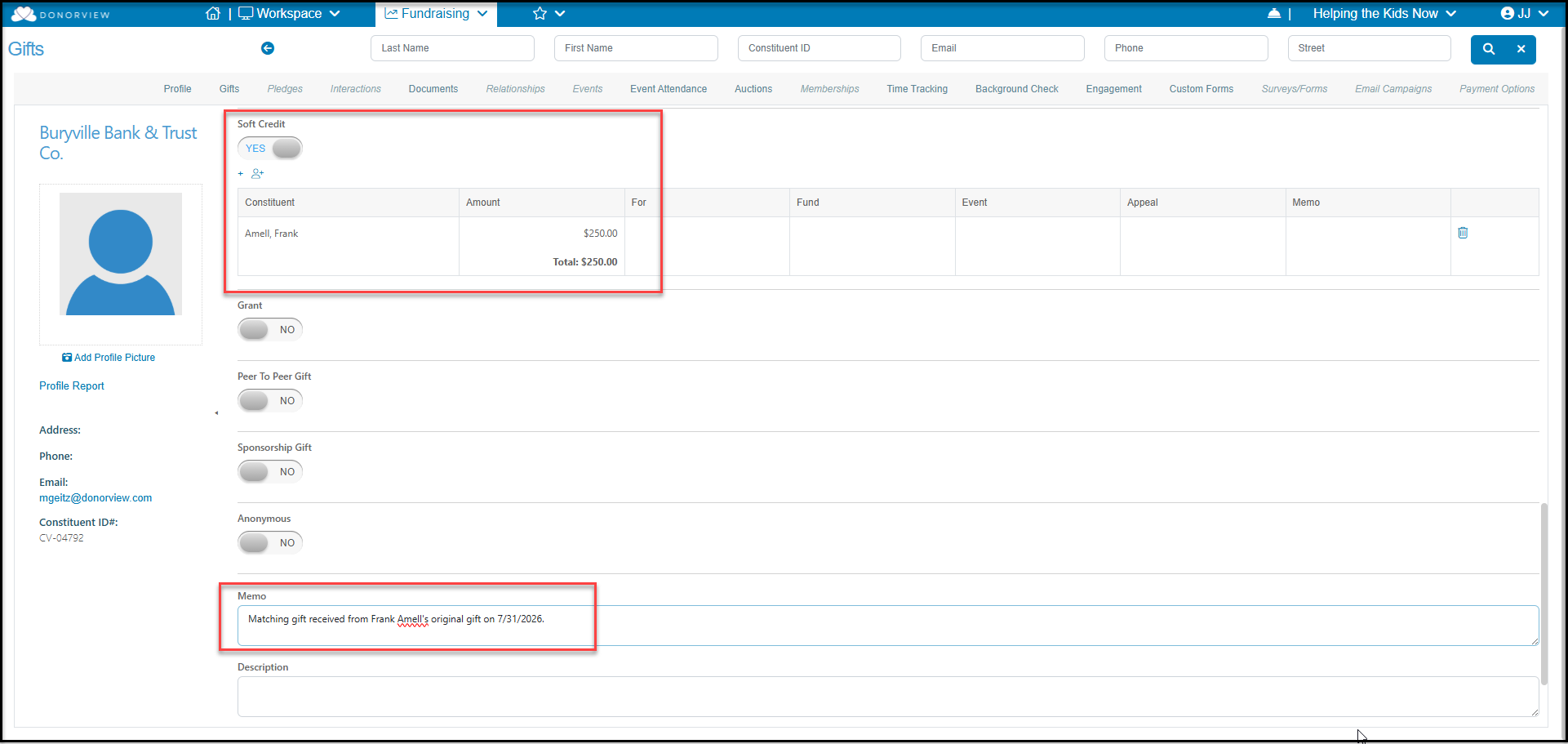Click the CV-04792 constituent ID

click(x=61, y=538)
